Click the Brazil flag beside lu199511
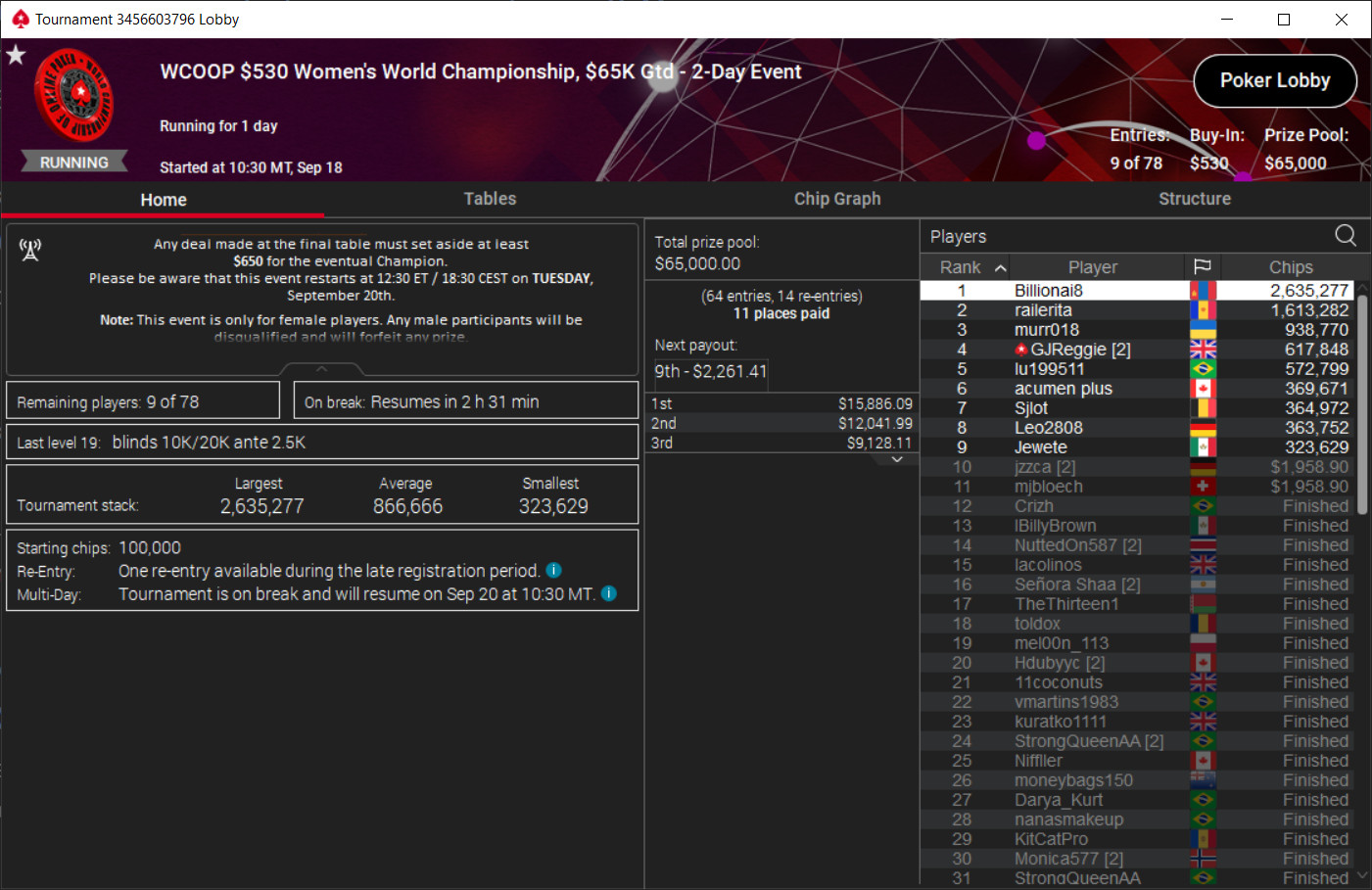The image size is (1372, 890). click(x=1204, y=368)
